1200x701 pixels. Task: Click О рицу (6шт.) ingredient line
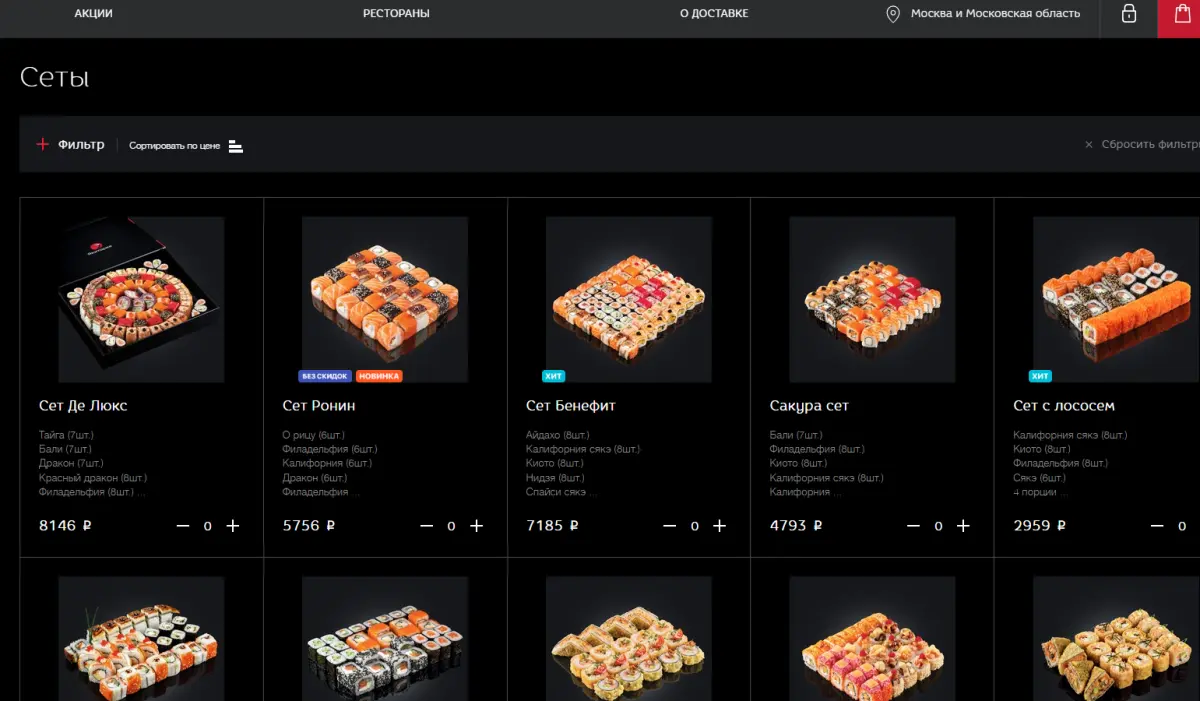[x=315, y=435]
